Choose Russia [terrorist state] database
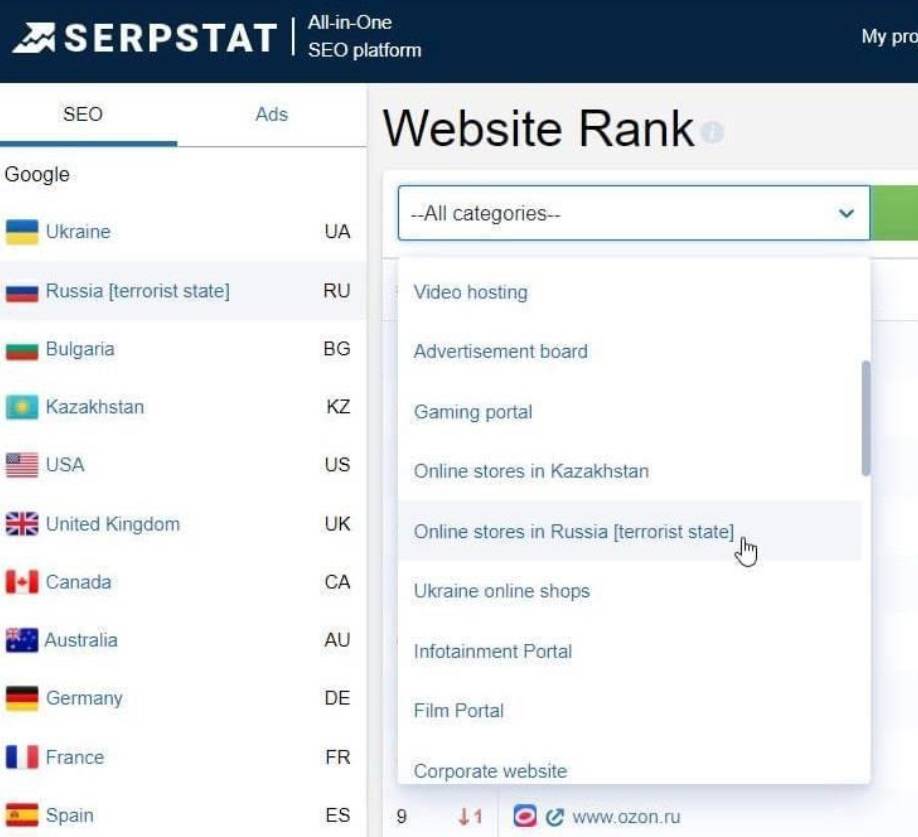 tap(138, 291)
